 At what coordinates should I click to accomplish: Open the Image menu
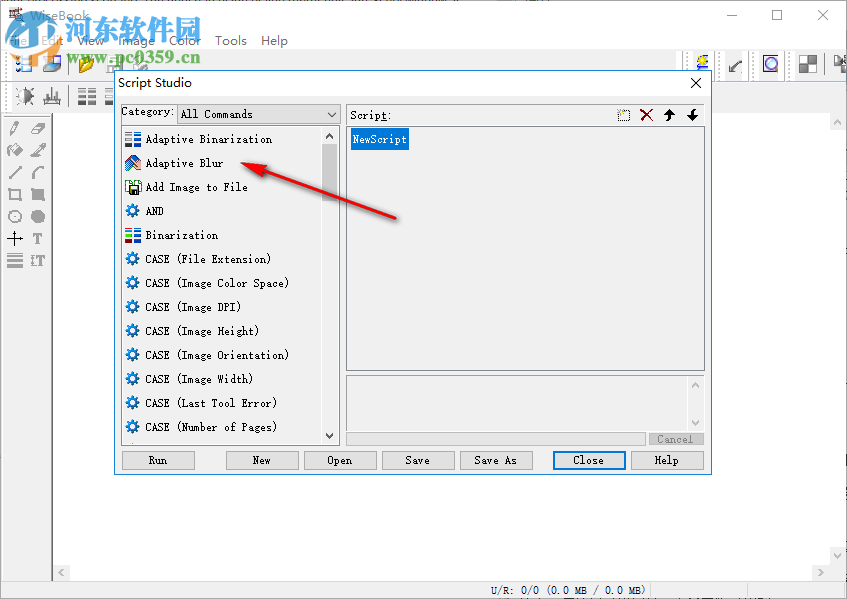tap(136, 41)
